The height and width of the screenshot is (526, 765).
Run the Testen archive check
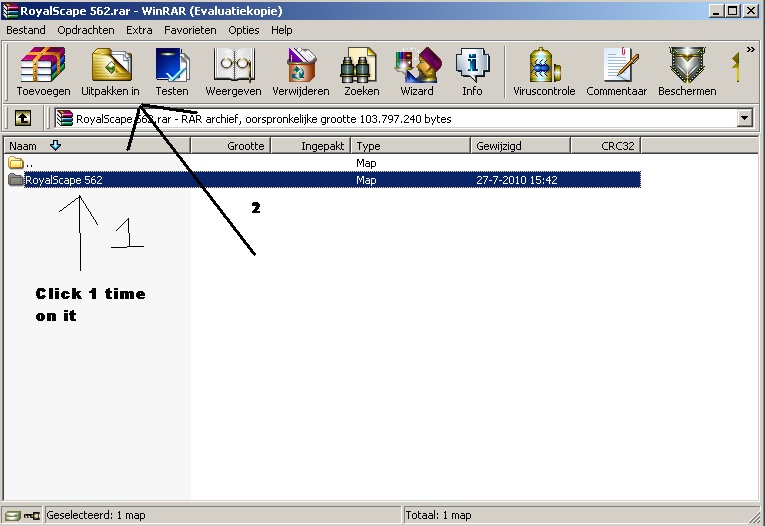tap(172, 72)
